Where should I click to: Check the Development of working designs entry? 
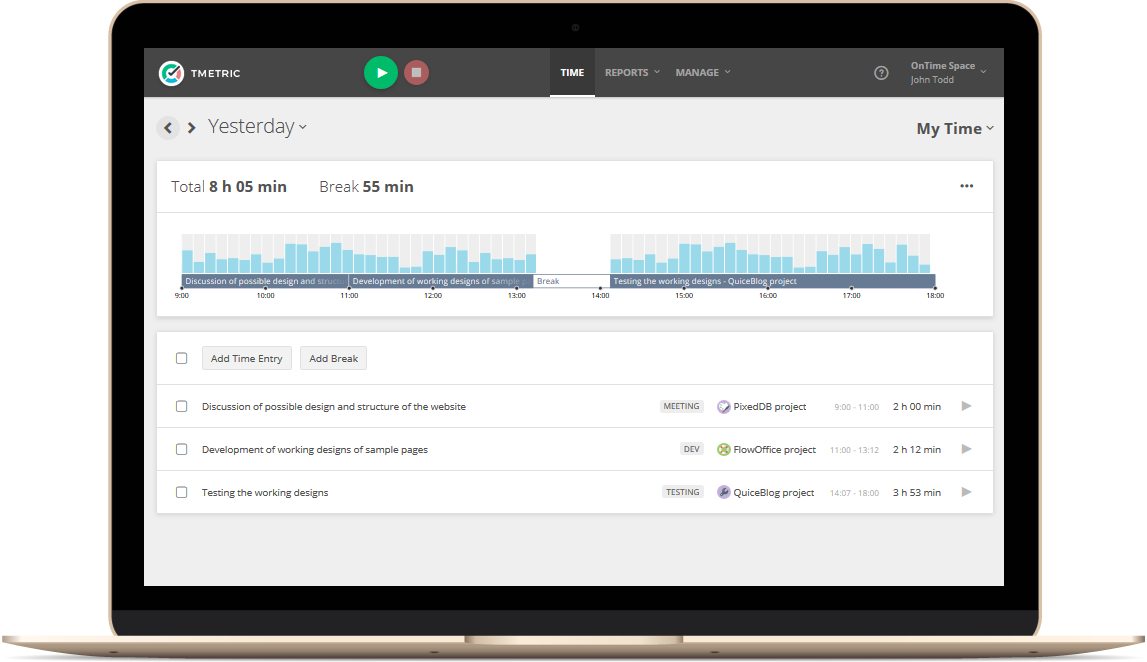click(x=181, y=449)
